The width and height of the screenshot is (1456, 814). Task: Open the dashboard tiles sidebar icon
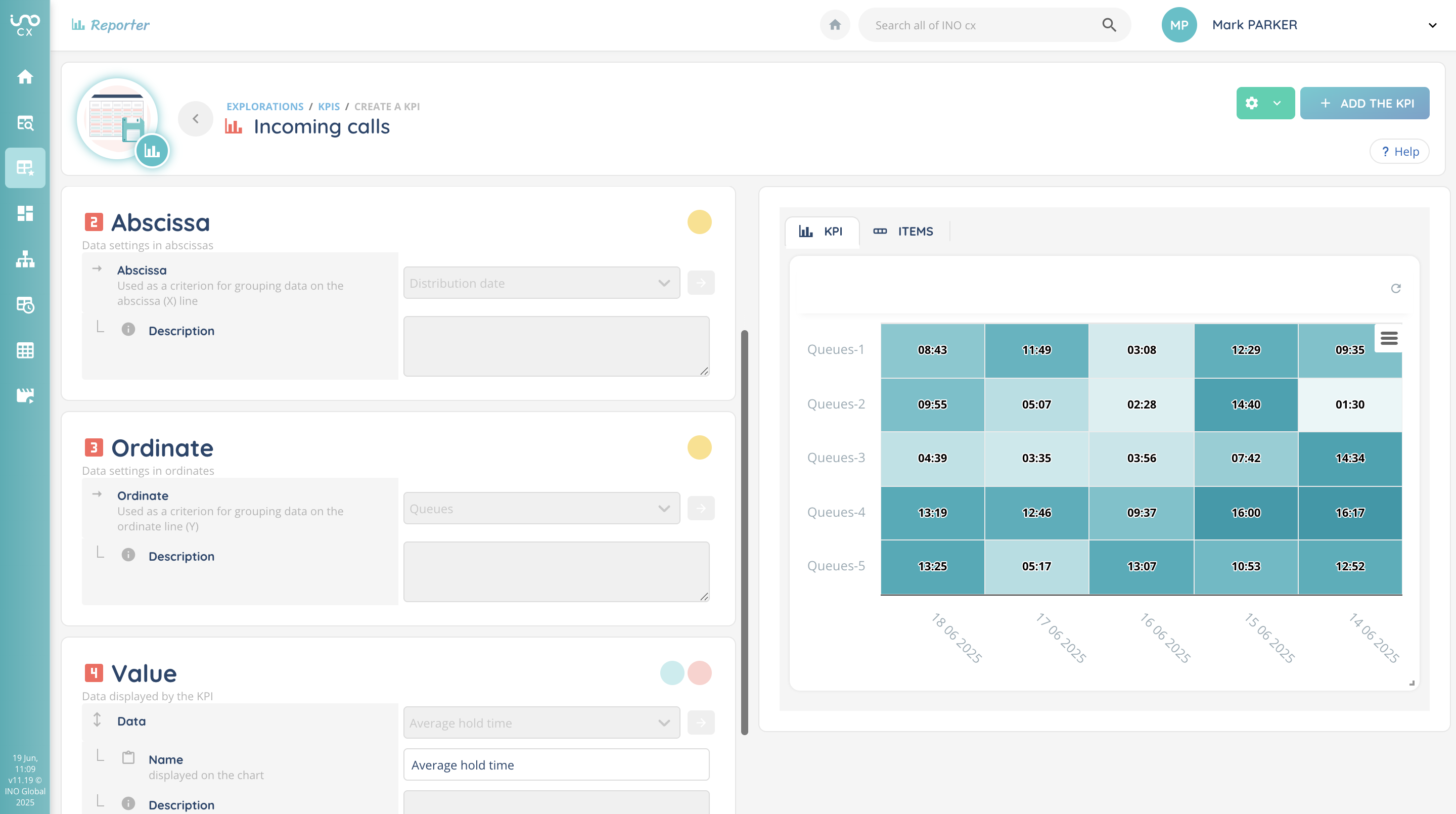coord(25,213)
